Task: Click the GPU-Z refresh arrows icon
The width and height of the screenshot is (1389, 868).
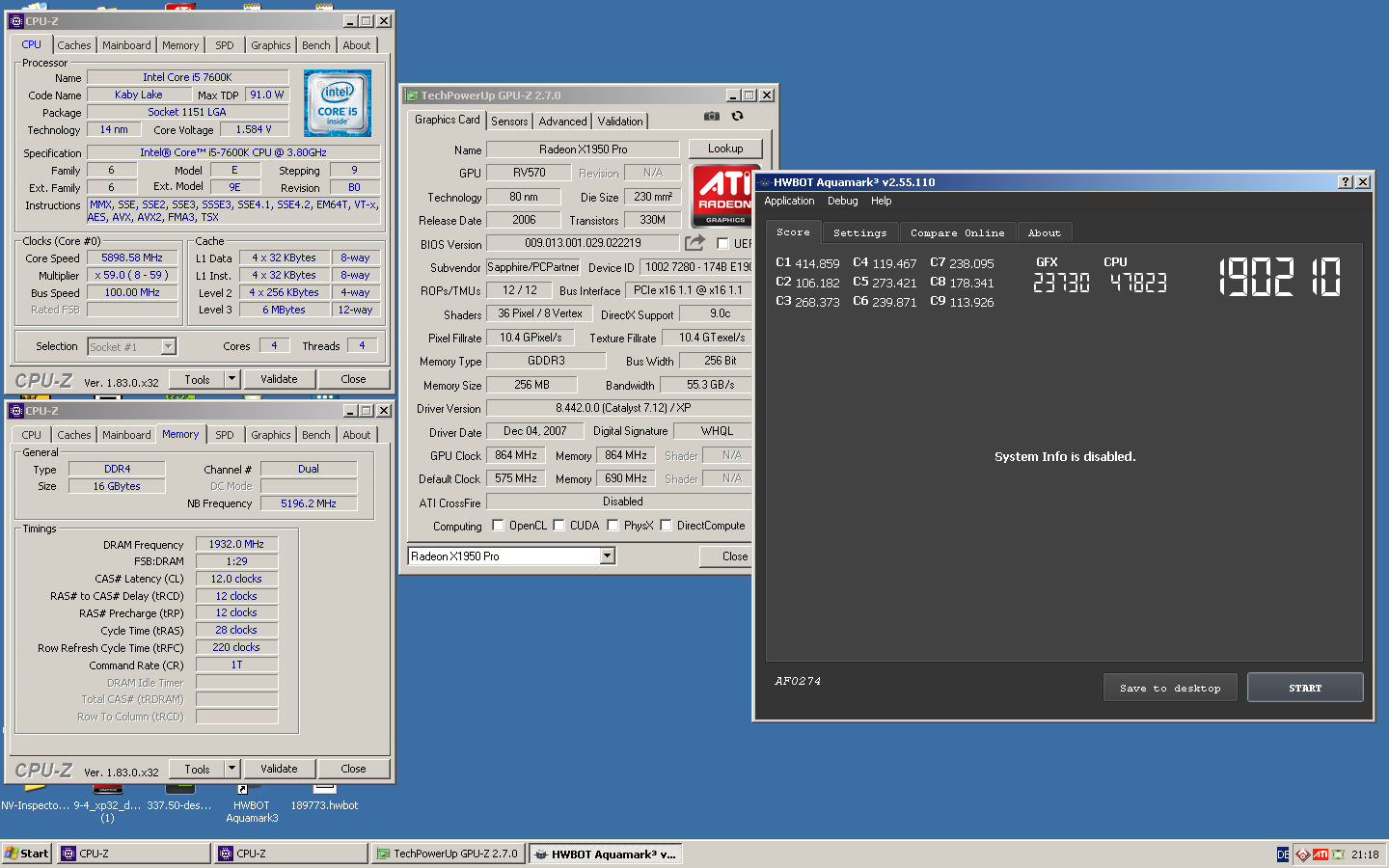Action: pos(738,116)
